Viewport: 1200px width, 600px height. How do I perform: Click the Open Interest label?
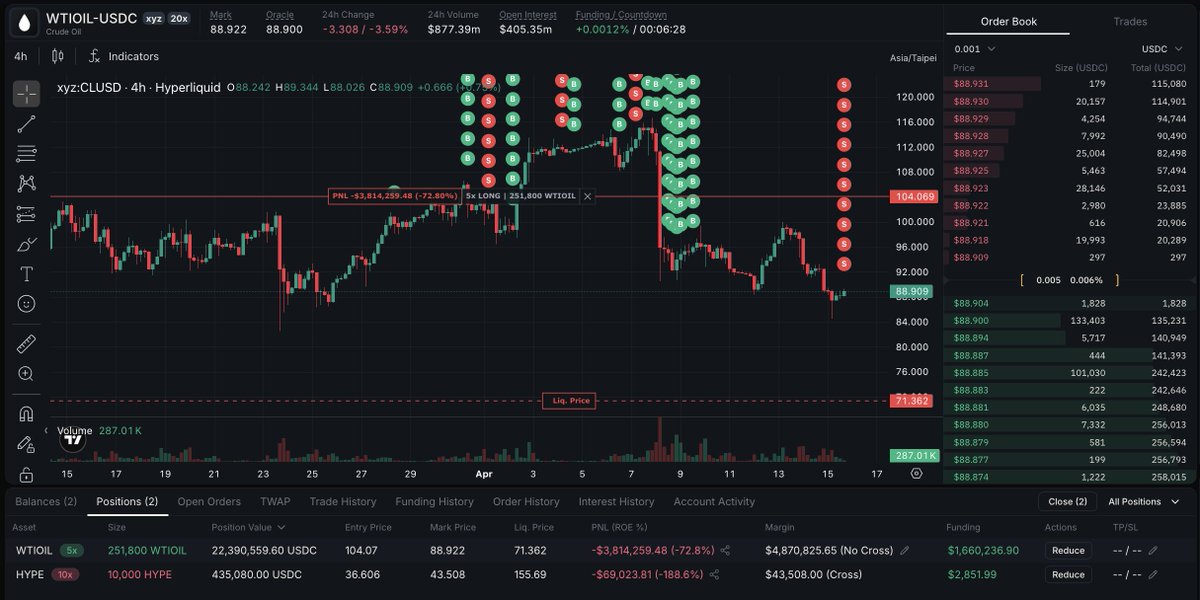tap(527, 15)
